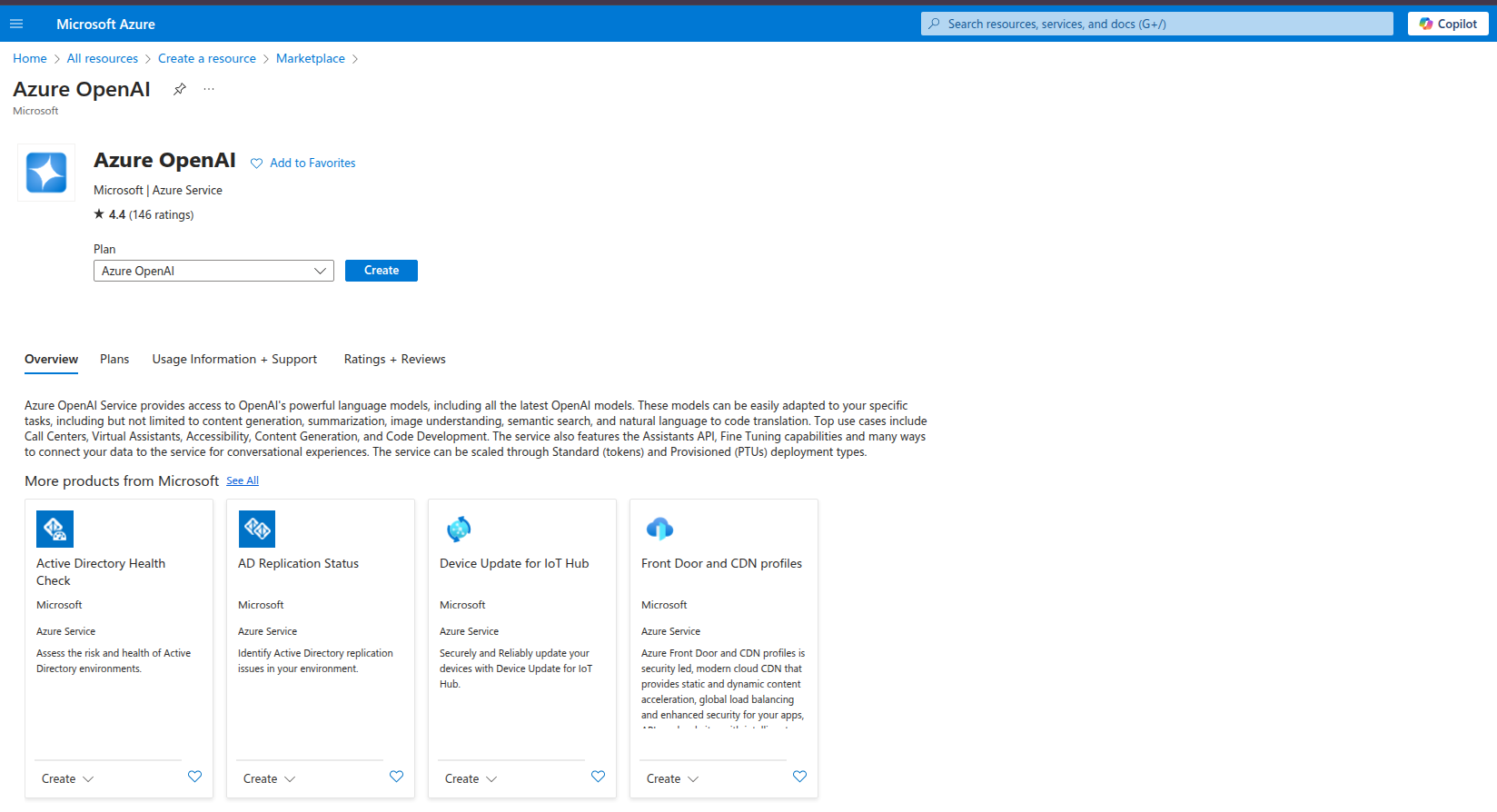Click the rating star icon
Screen dimensions: 1497x812
pyautogui.click(x=99, y=214)
